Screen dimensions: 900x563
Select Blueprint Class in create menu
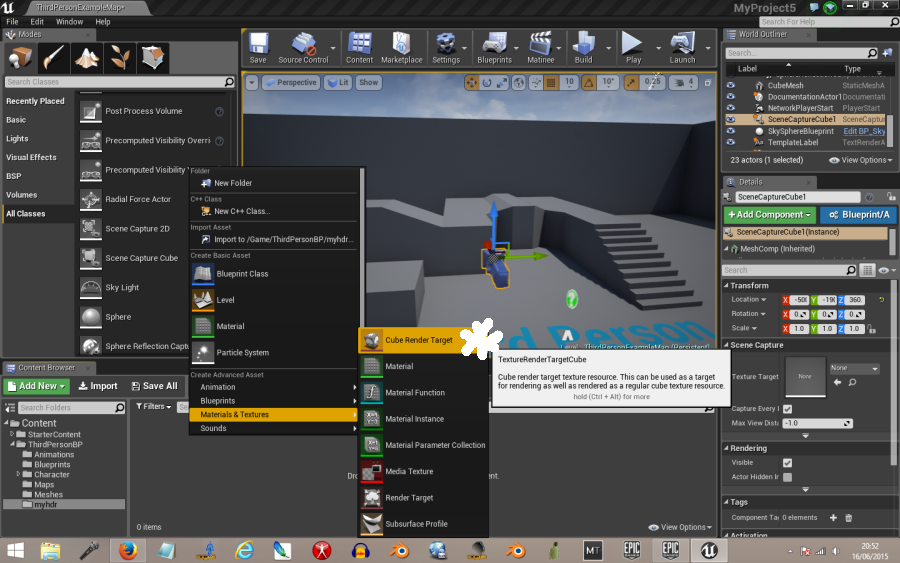pos(274,274)
